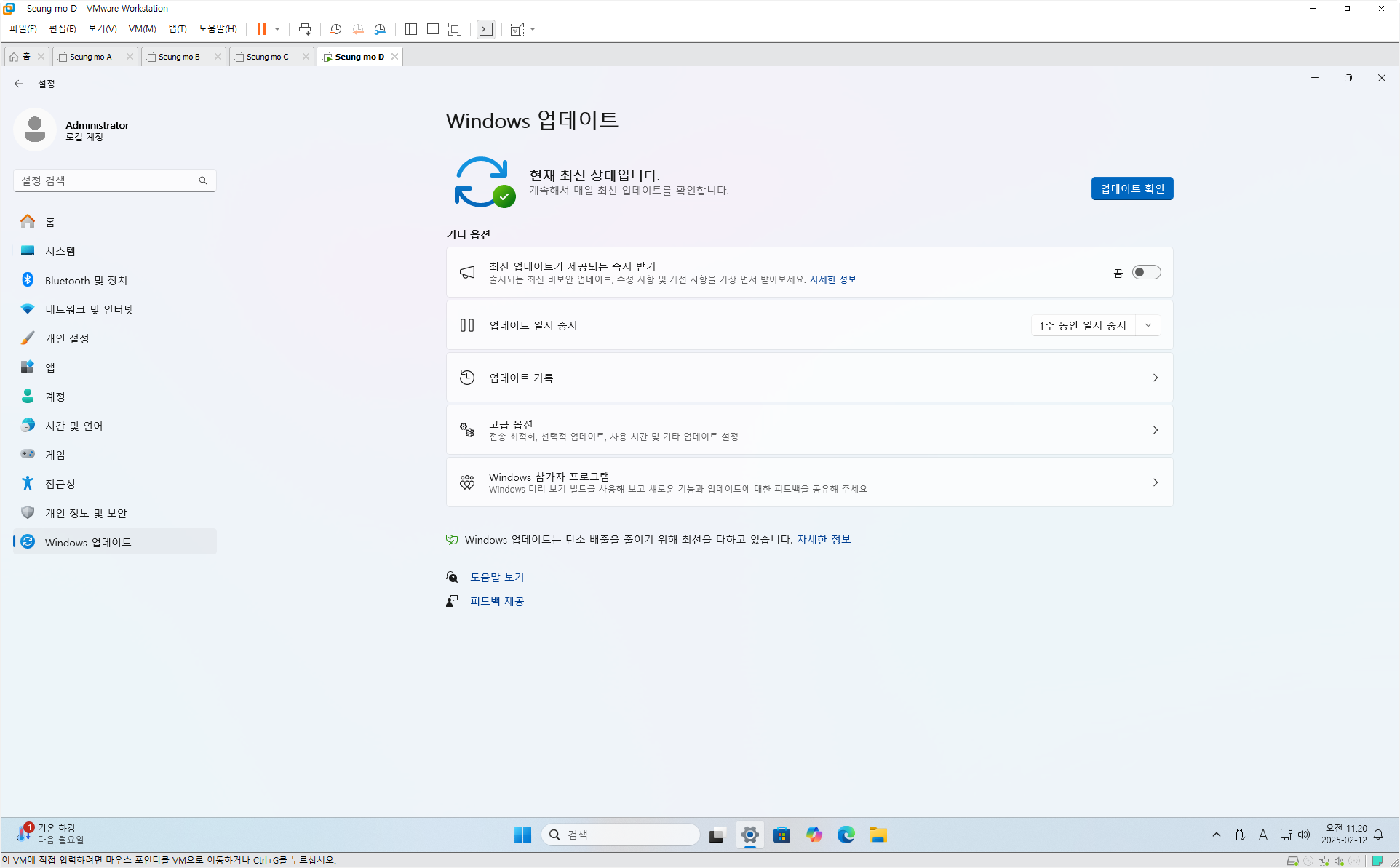
Task: Open advanced options page
Action: pyautogui.click(x=809, y=430)
